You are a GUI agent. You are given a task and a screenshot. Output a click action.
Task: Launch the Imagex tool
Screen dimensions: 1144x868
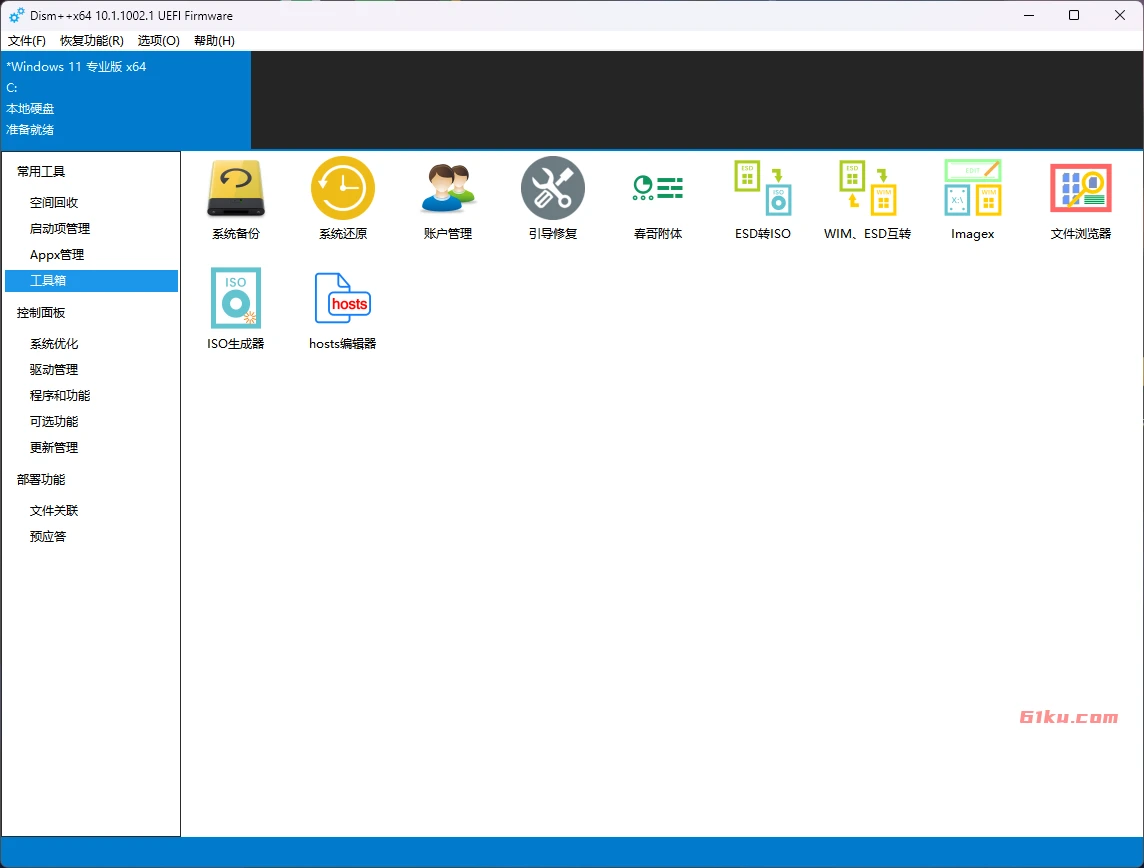pos(973,198)
